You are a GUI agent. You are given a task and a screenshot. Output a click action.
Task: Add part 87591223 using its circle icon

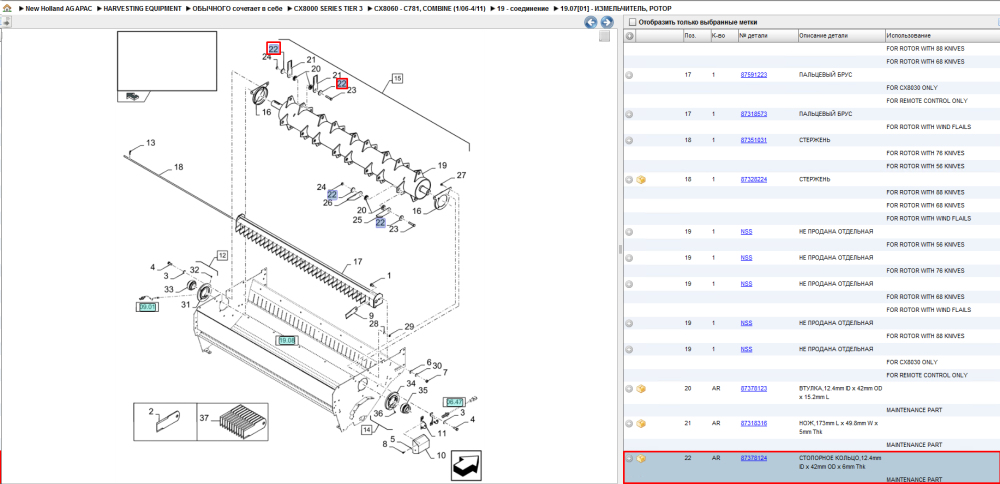(x=629, y=75)
